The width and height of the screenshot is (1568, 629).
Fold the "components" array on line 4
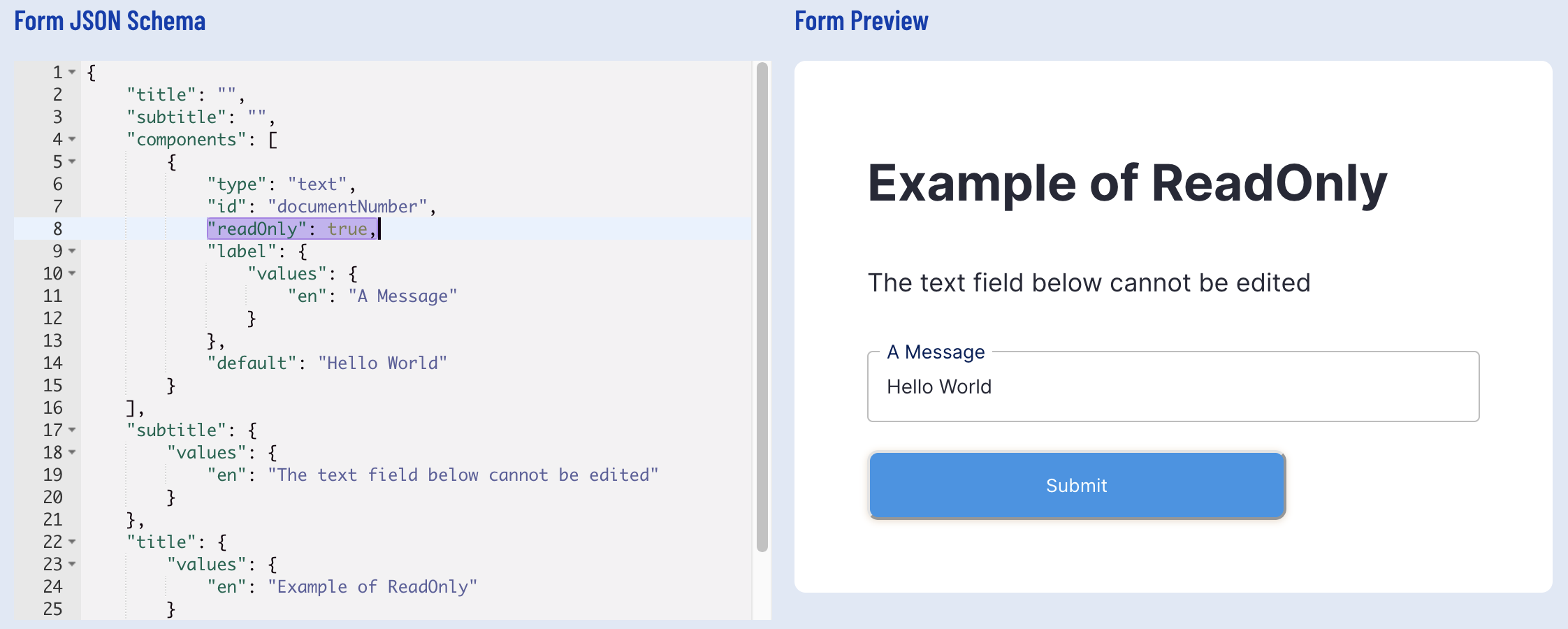72,140
